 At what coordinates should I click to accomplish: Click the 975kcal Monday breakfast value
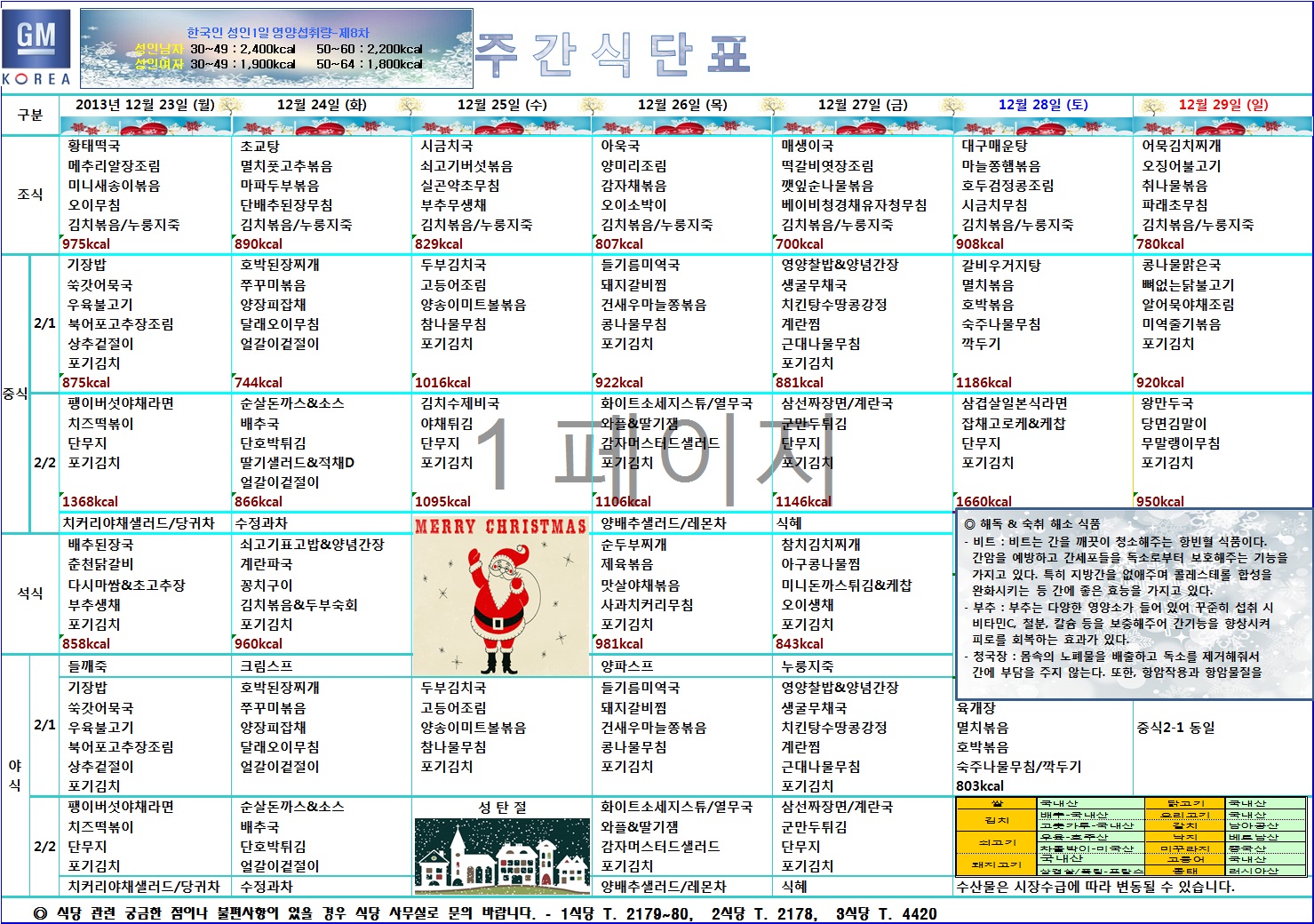pos(86,244)
